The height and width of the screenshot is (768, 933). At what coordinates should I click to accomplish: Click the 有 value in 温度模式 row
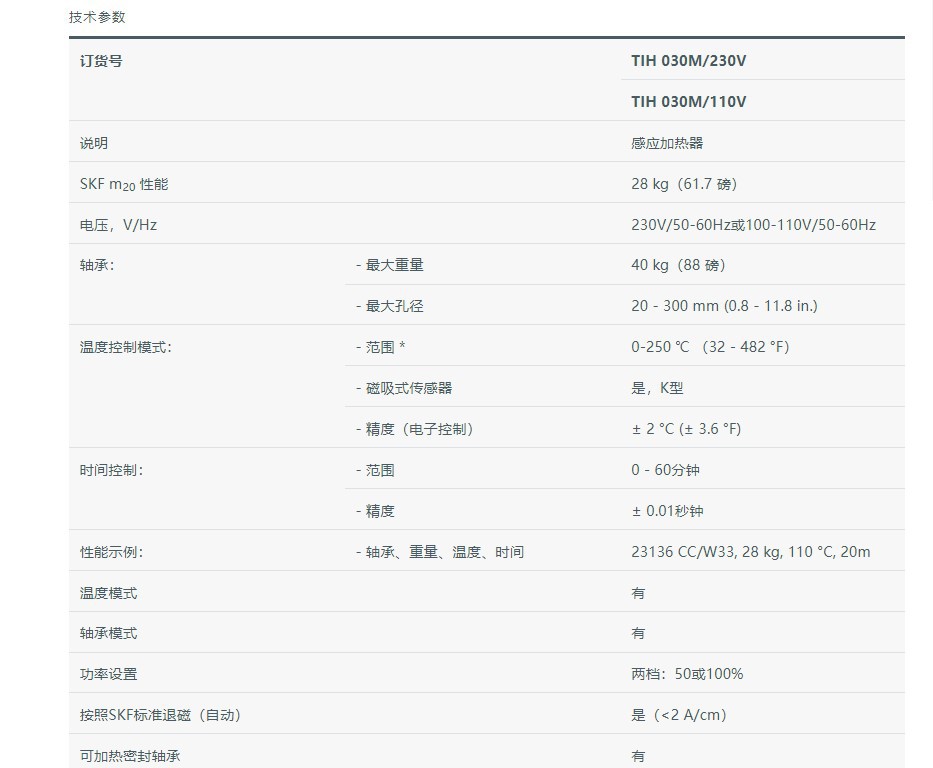tap(638, 593)
